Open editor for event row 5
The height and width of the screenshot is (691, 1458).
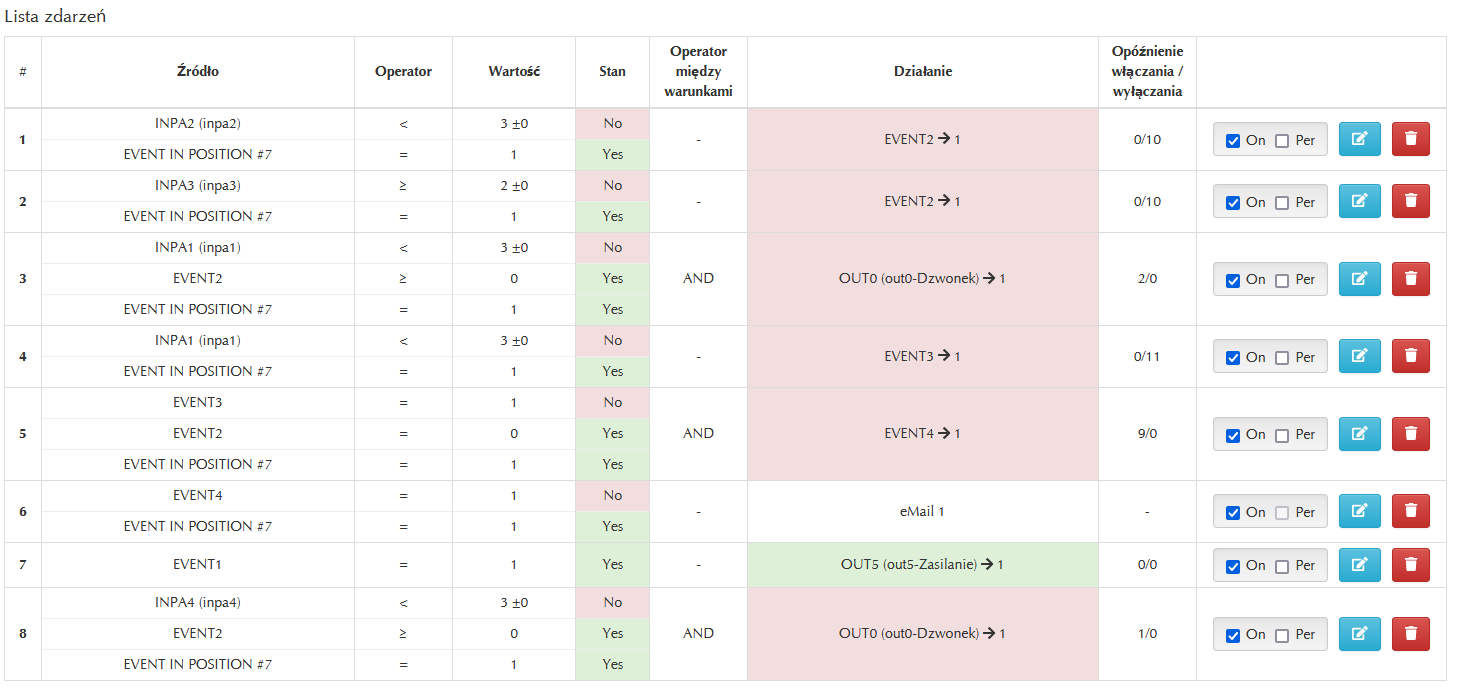tap(1359, 434)
